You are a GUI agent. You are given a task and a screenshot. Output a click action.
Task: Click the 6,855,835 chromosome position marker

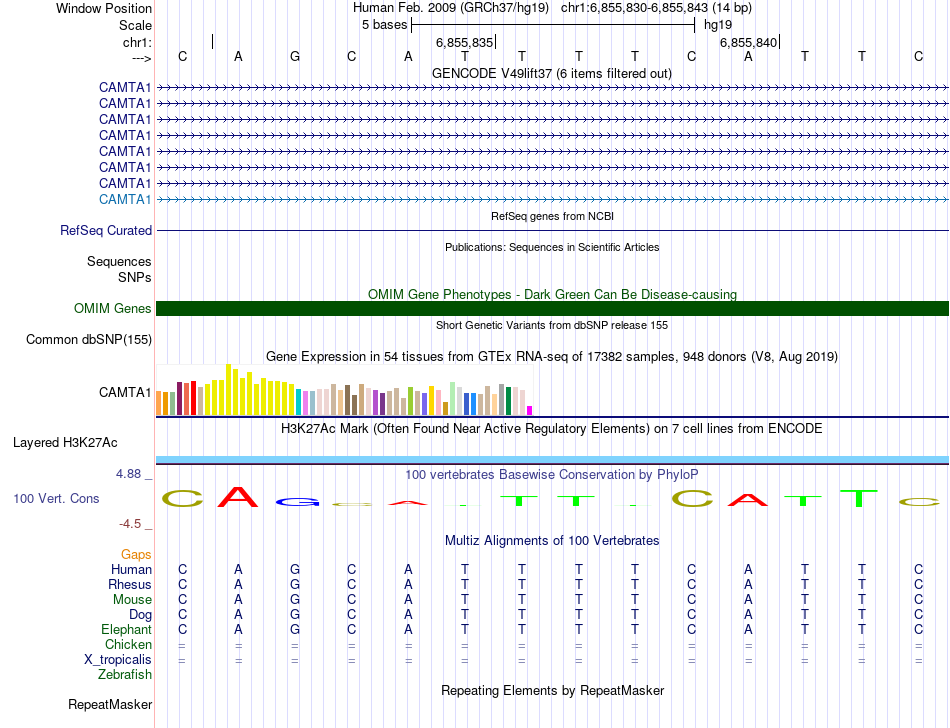point(465,42)
